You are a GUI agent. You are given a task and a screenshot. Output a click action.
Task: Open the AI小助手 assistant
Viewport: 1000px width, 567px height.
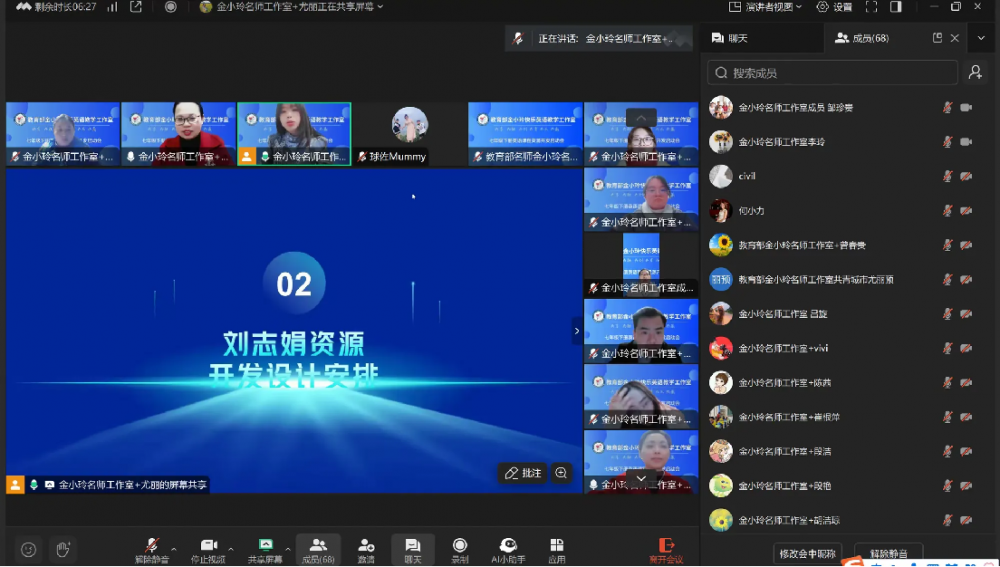pos(508,550)
